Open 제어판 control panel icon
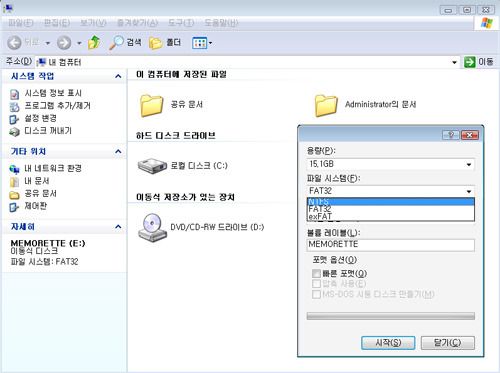The height and width of the screenshot is (373, 500). 14,207
